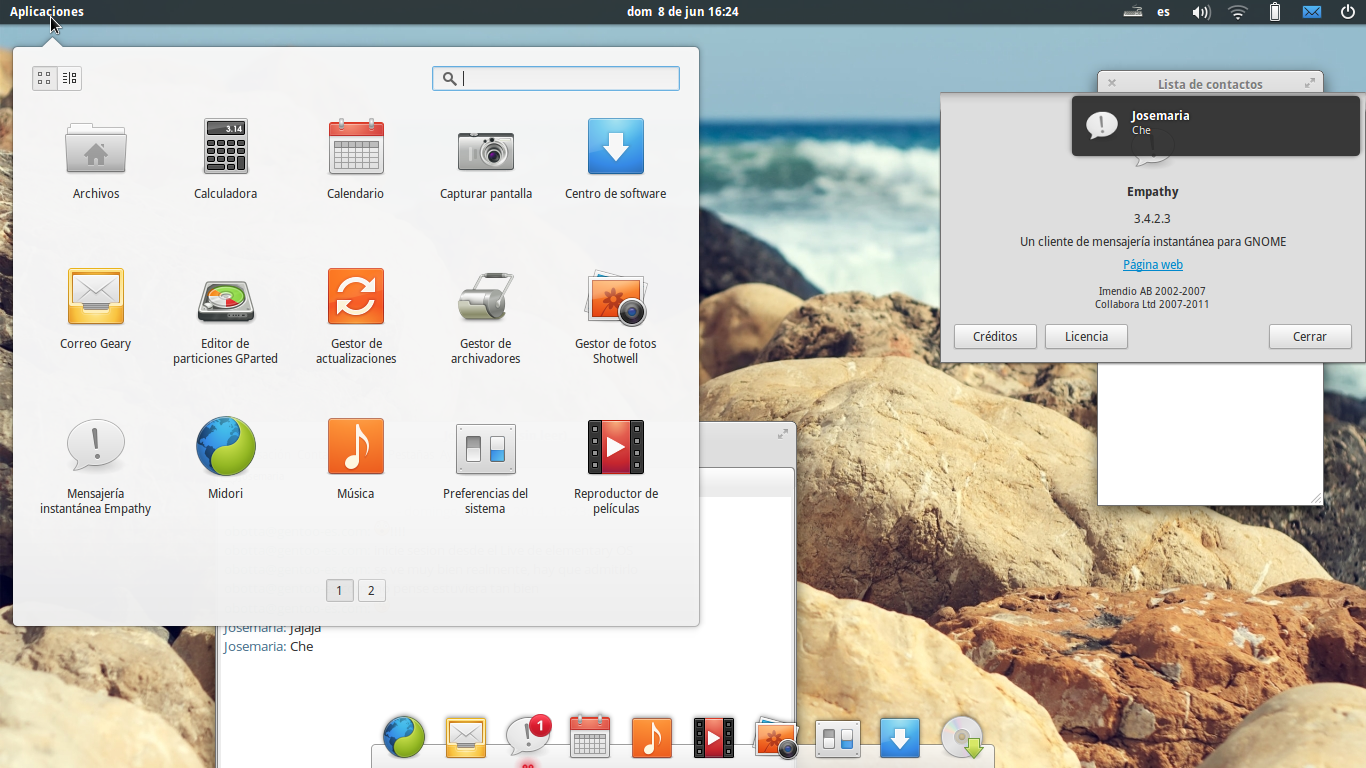Open the Wi-Fi network indicator
1366x768 pixels.
click(x=1238, y=12)
